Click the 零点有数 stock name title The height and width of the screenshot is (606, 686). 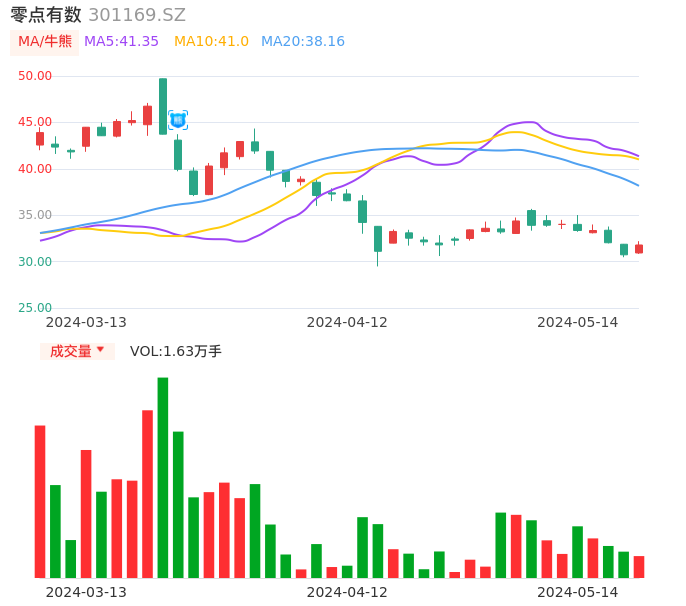(46, 15)
